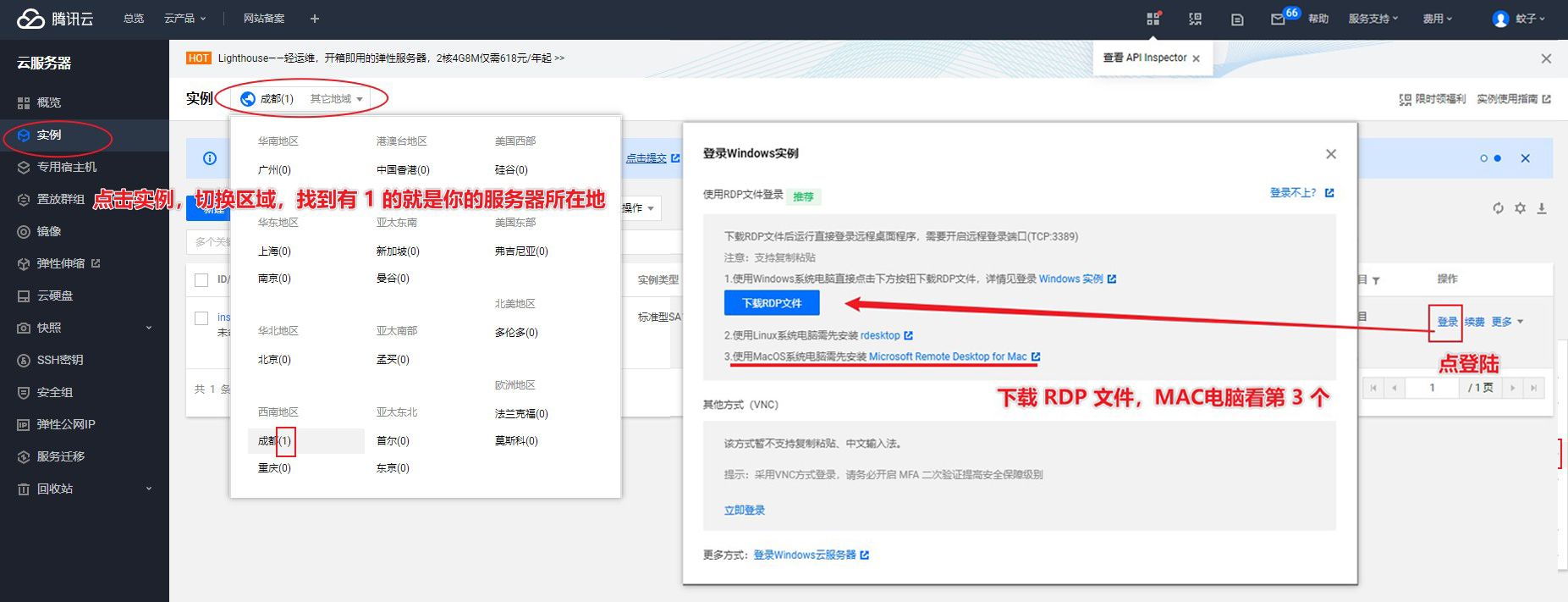Click the info icon in blue notice bar
This screenshot has width=1568, height=602.
210,158
